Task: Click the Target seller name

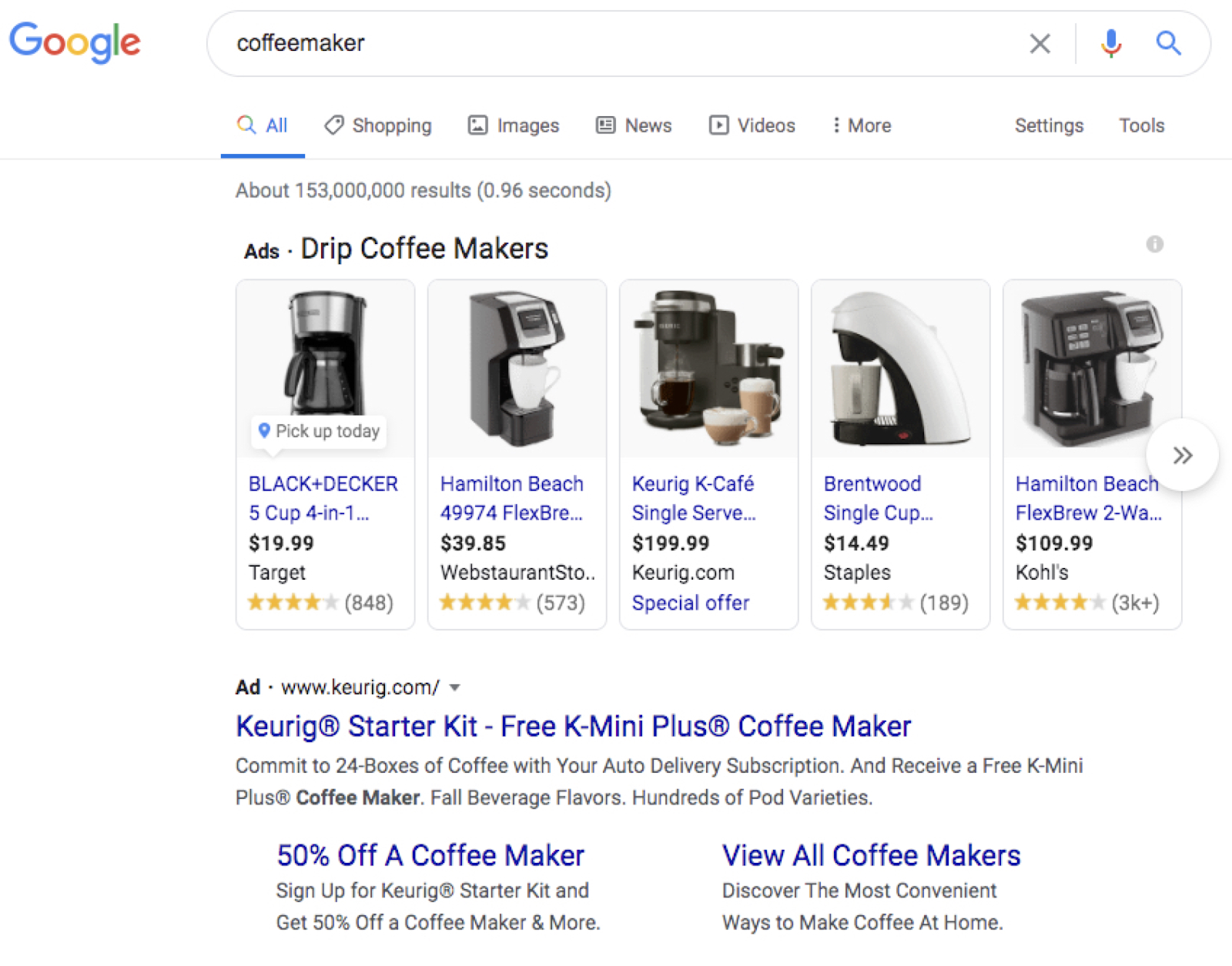Action: [277, 573]
